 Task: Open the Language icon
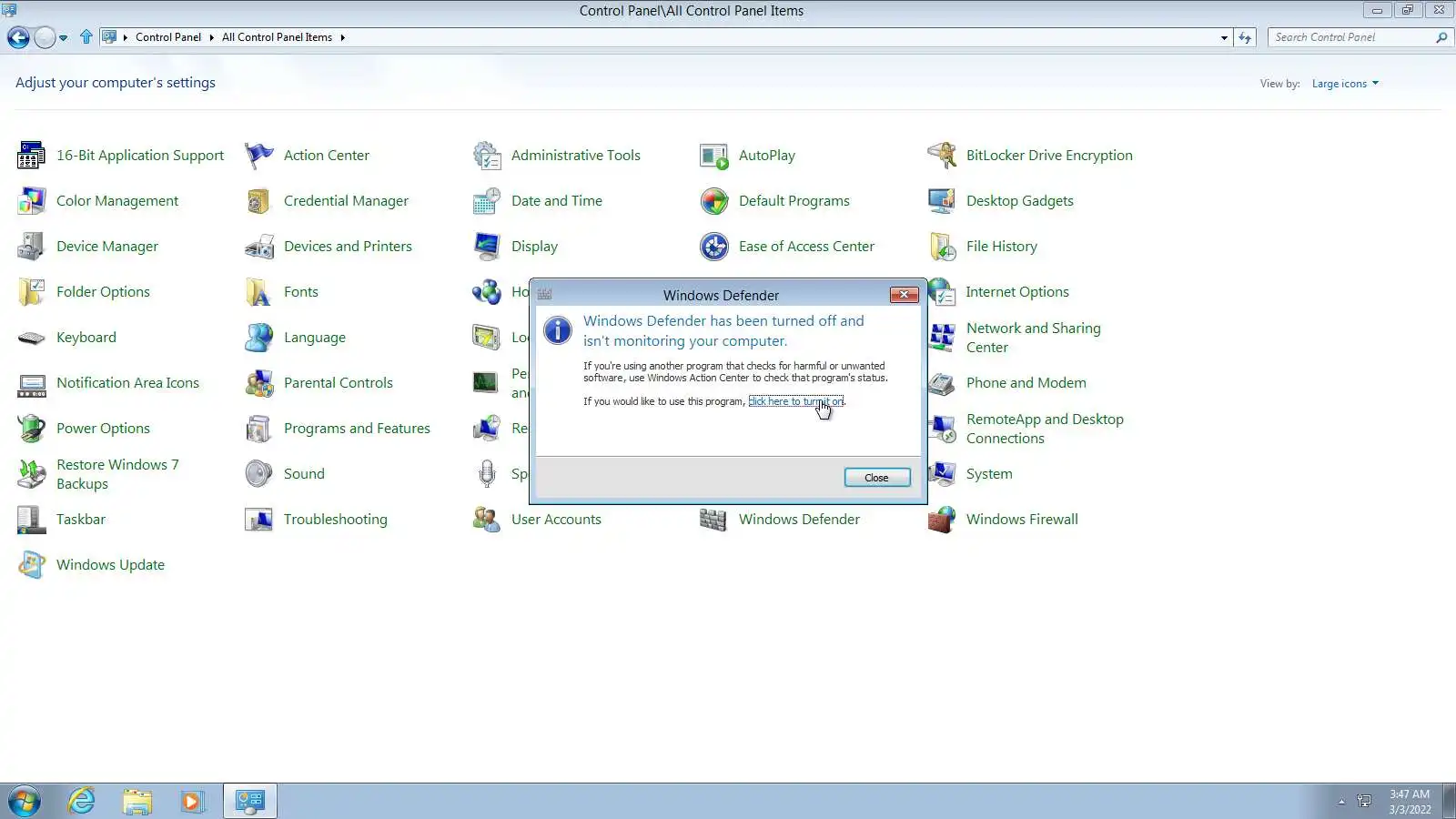[258, 338]
